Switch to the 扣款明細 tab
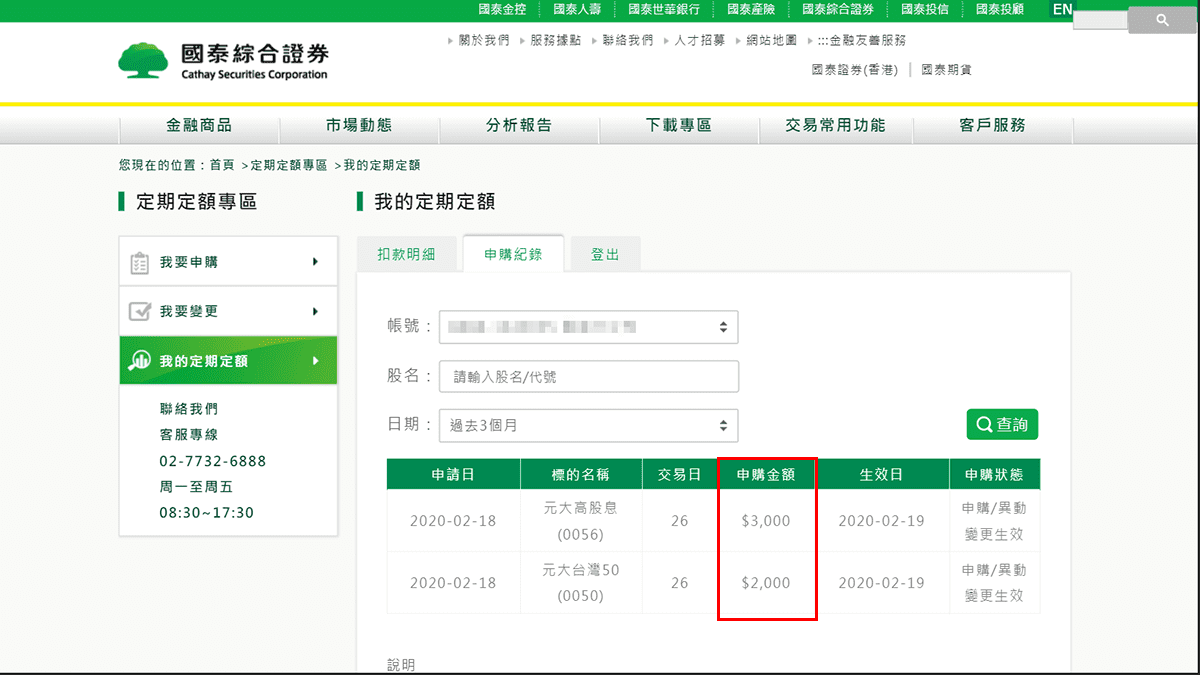Viewport: 1200px width, 675px height. pos(406,253)
